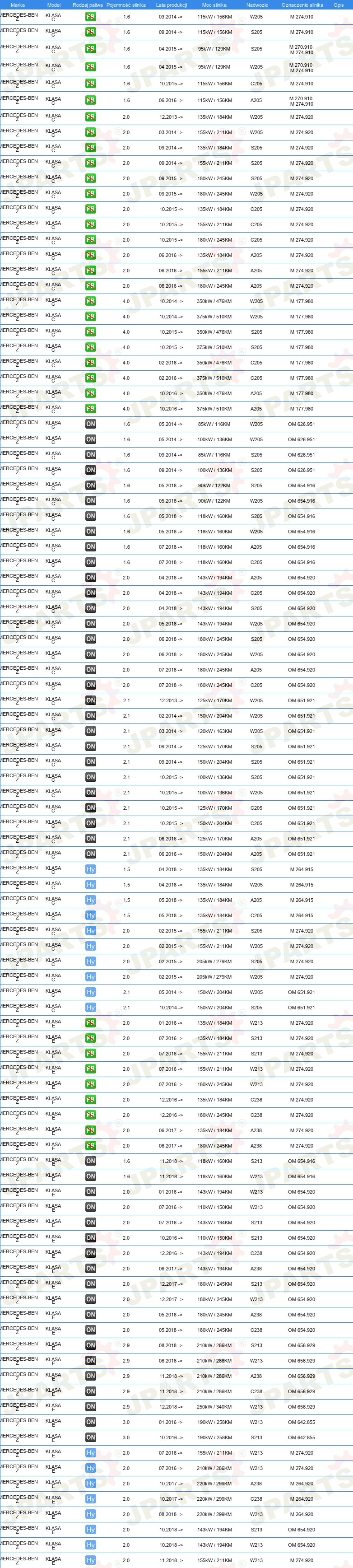Click the '120kW / 163KM' power cell
Image resolution: width=353 pixels, height=1568 pixels.
pos(214,731)
